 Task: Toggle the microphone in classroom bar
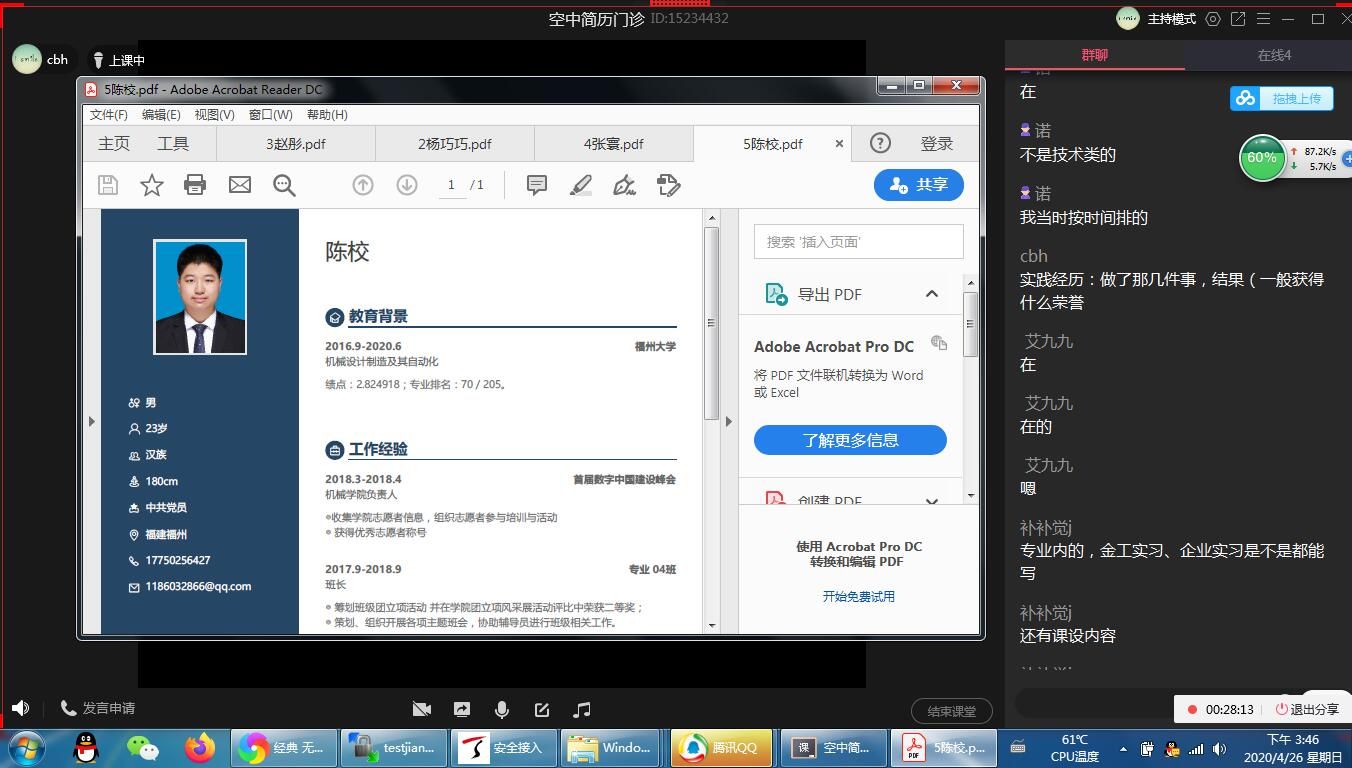pos(502,709)
